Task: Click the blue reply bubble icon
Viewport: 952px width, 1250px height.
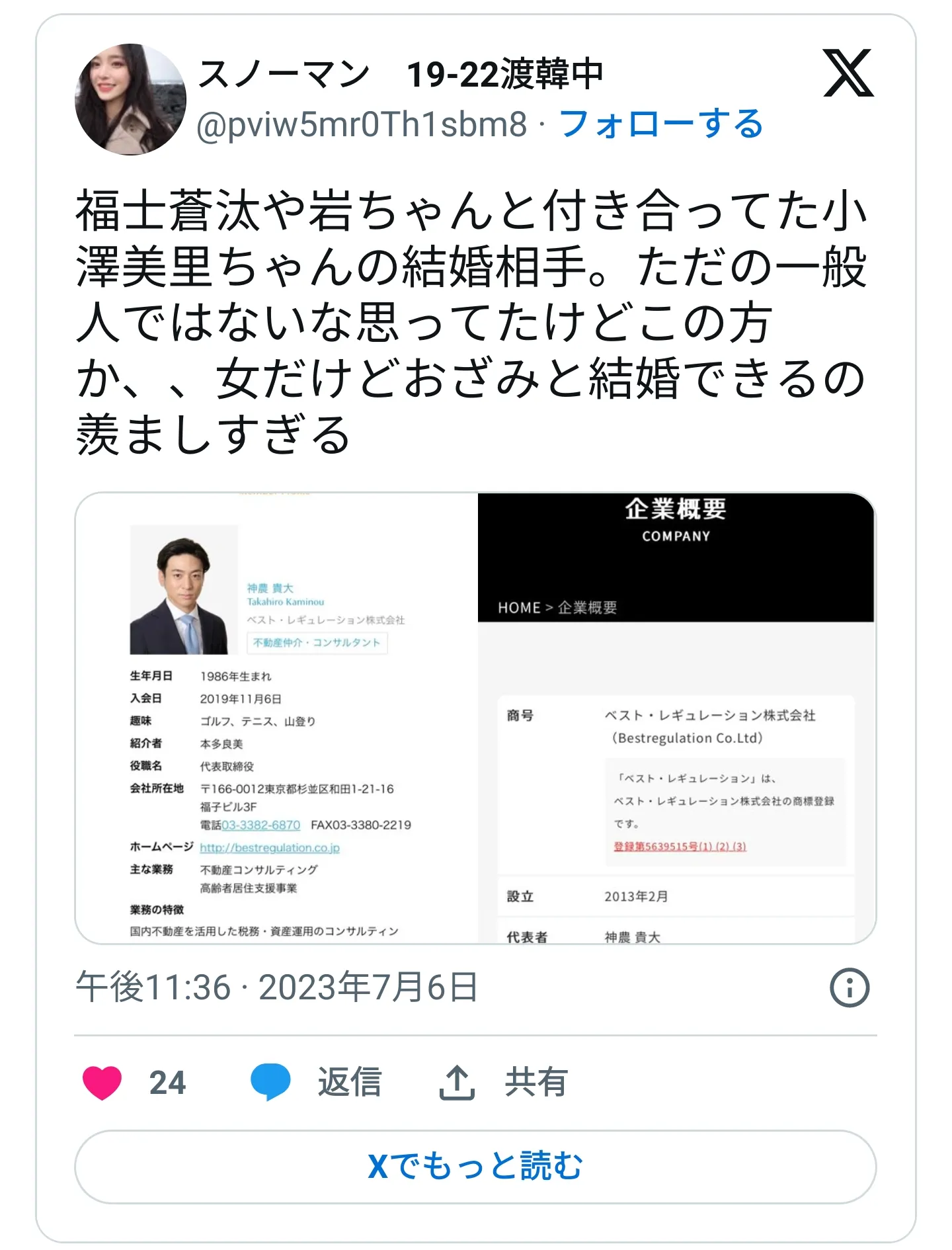Action: pos(270,1083)
